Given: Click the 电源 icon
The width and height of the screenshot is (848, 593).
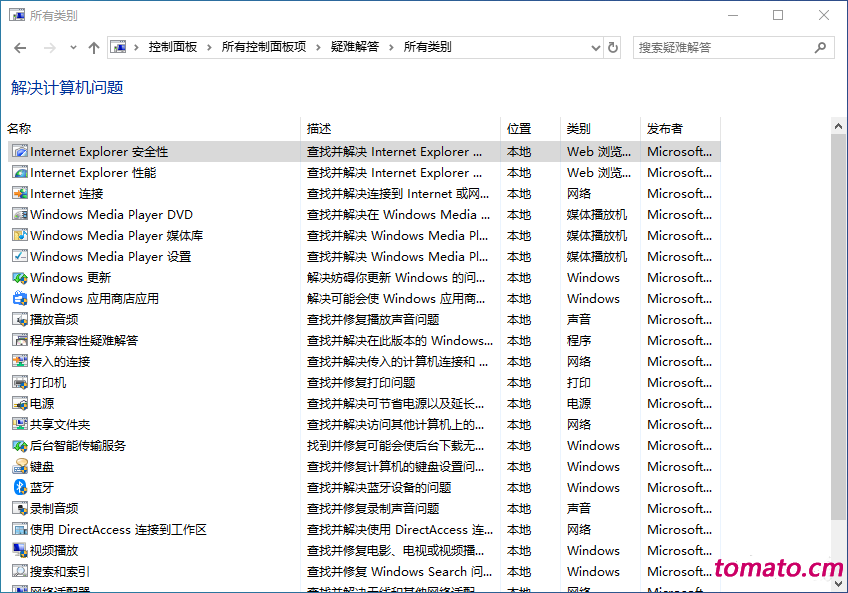Looking at the screenshot, I should click(x=20, y=404).
